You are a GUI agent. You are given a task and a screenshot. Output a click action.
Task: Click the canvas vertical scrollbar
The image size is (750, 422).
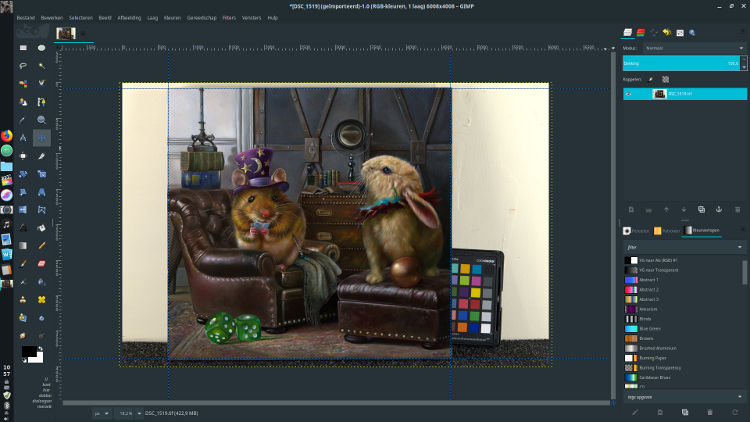tap(613, 225)
